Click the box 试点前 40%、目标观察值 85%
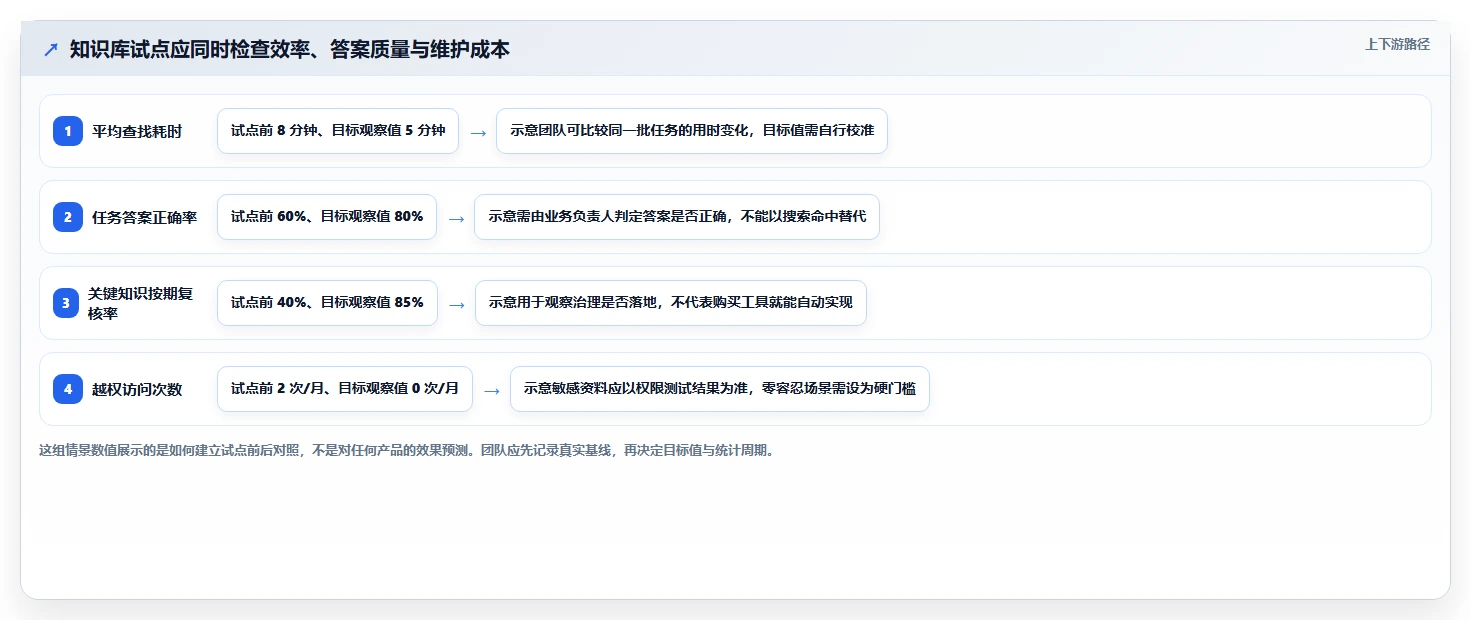1471x620 pixels. pos(327,303)
